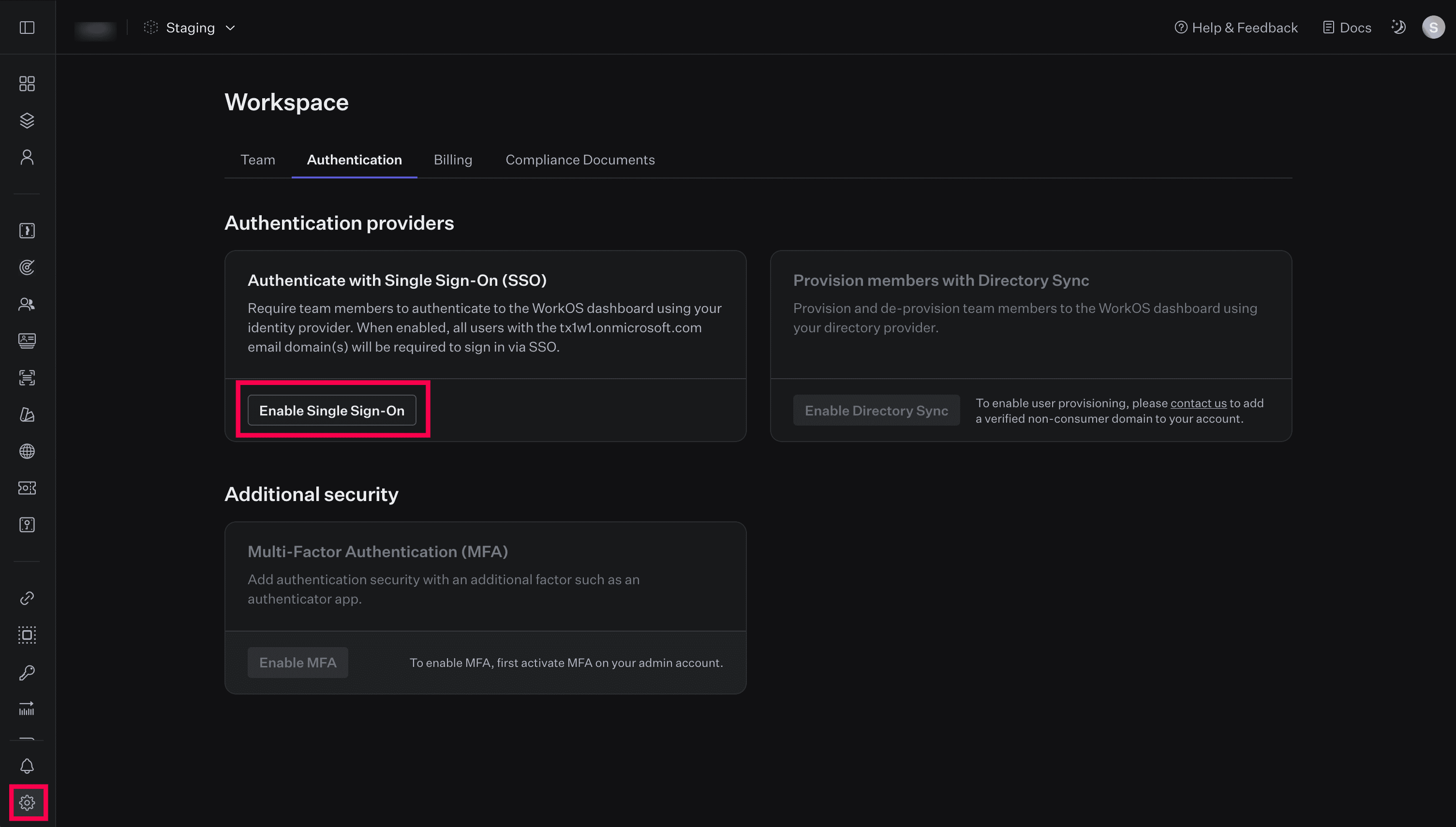Open the user avatar menu
This screenshot has width=1456, height=827.
(1433, 27)
